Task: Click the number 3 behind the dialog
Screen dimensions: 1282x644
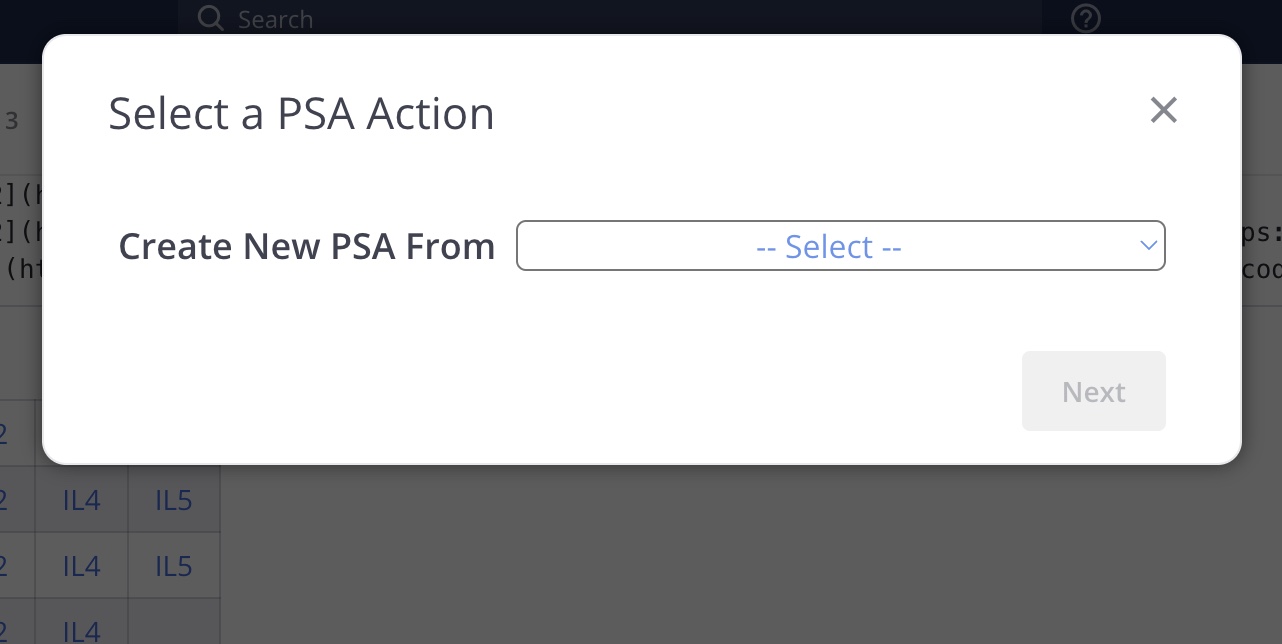Action: click(x=12, y=122)
